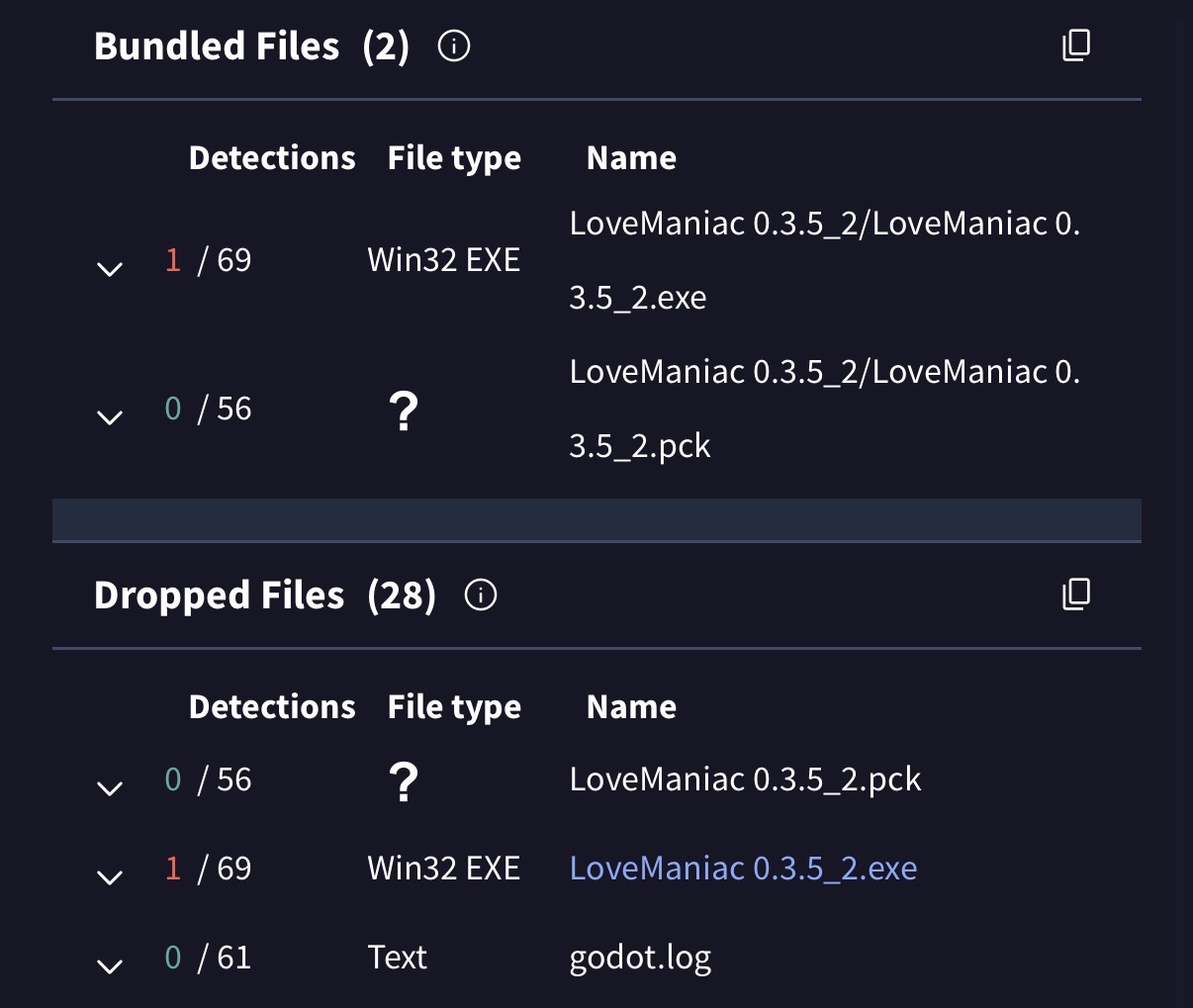Copy the Dropped Files list
This screenshot has width=1193, height=1008.
pos(1076,595)
